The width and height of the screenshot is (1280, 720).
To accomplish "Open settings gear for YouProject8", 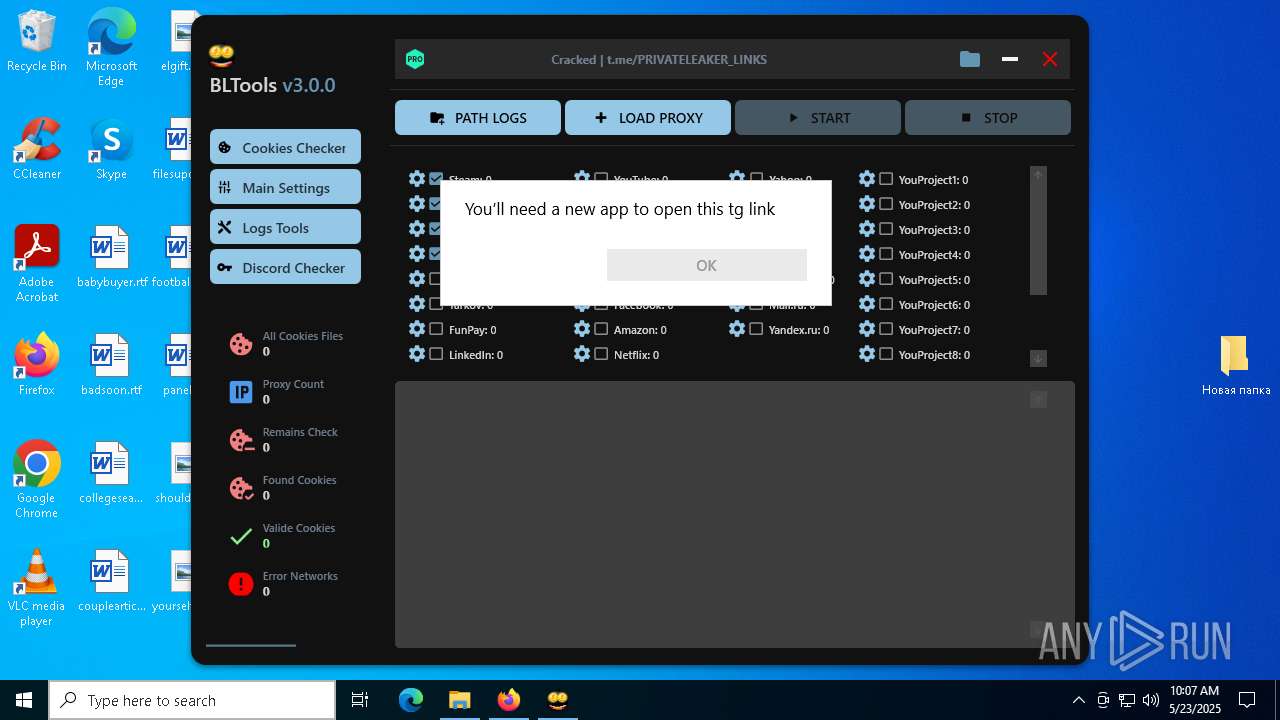I will (867, 354).
